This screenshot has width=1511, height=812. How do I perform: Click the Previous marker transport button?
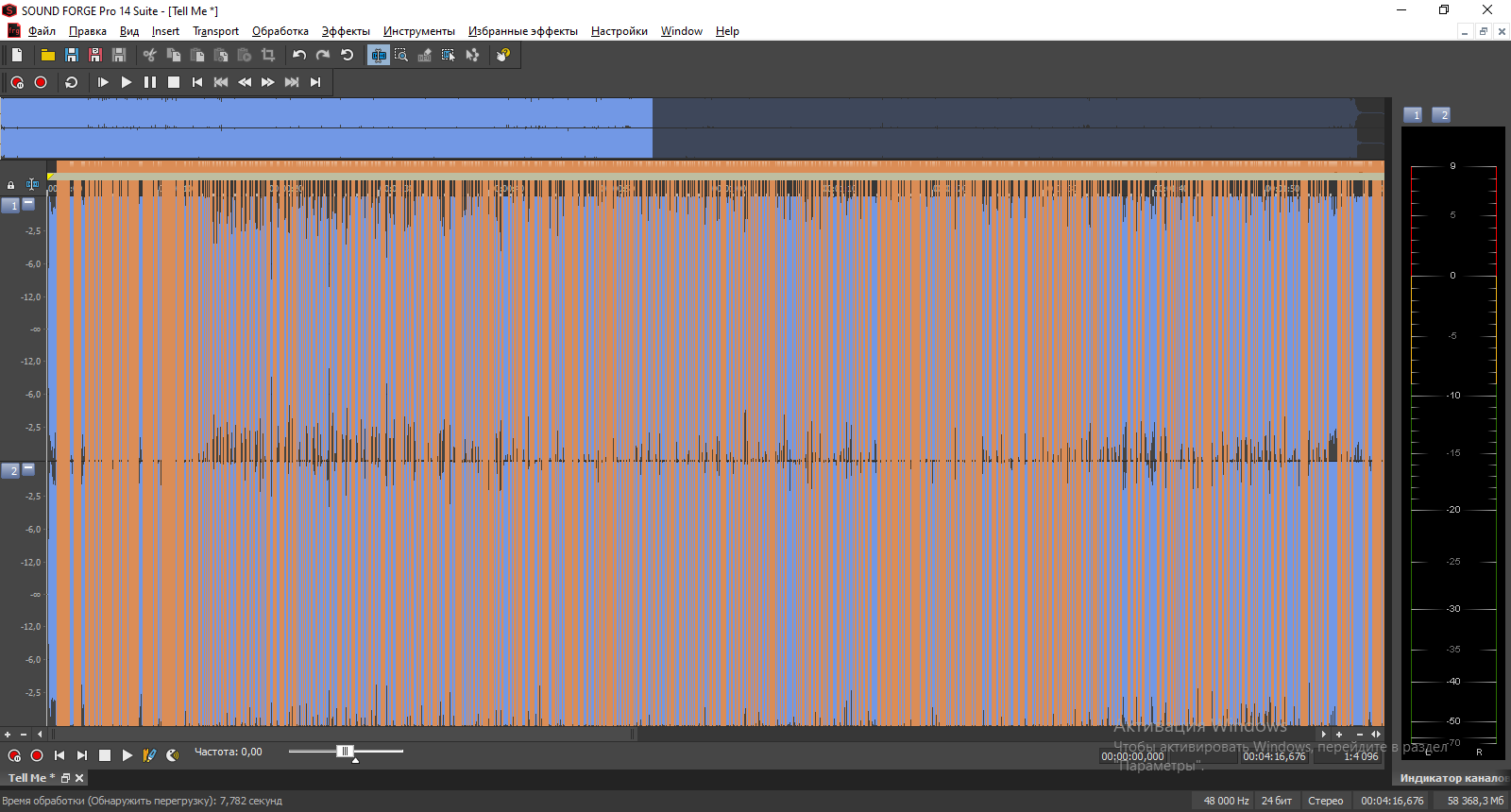[x=221, y=82]
